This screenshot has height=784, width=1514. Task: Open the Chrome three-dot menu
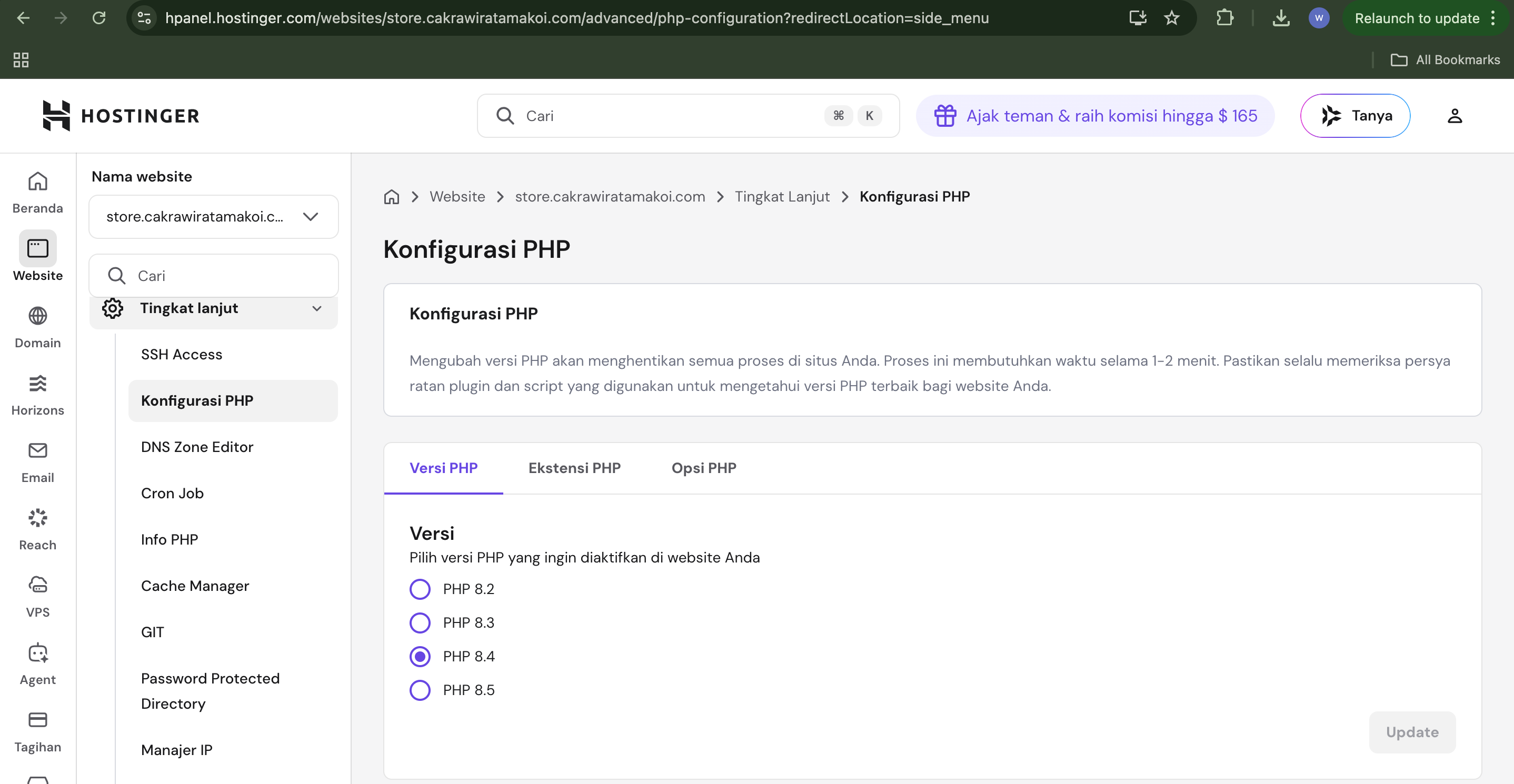[1493, 18]
